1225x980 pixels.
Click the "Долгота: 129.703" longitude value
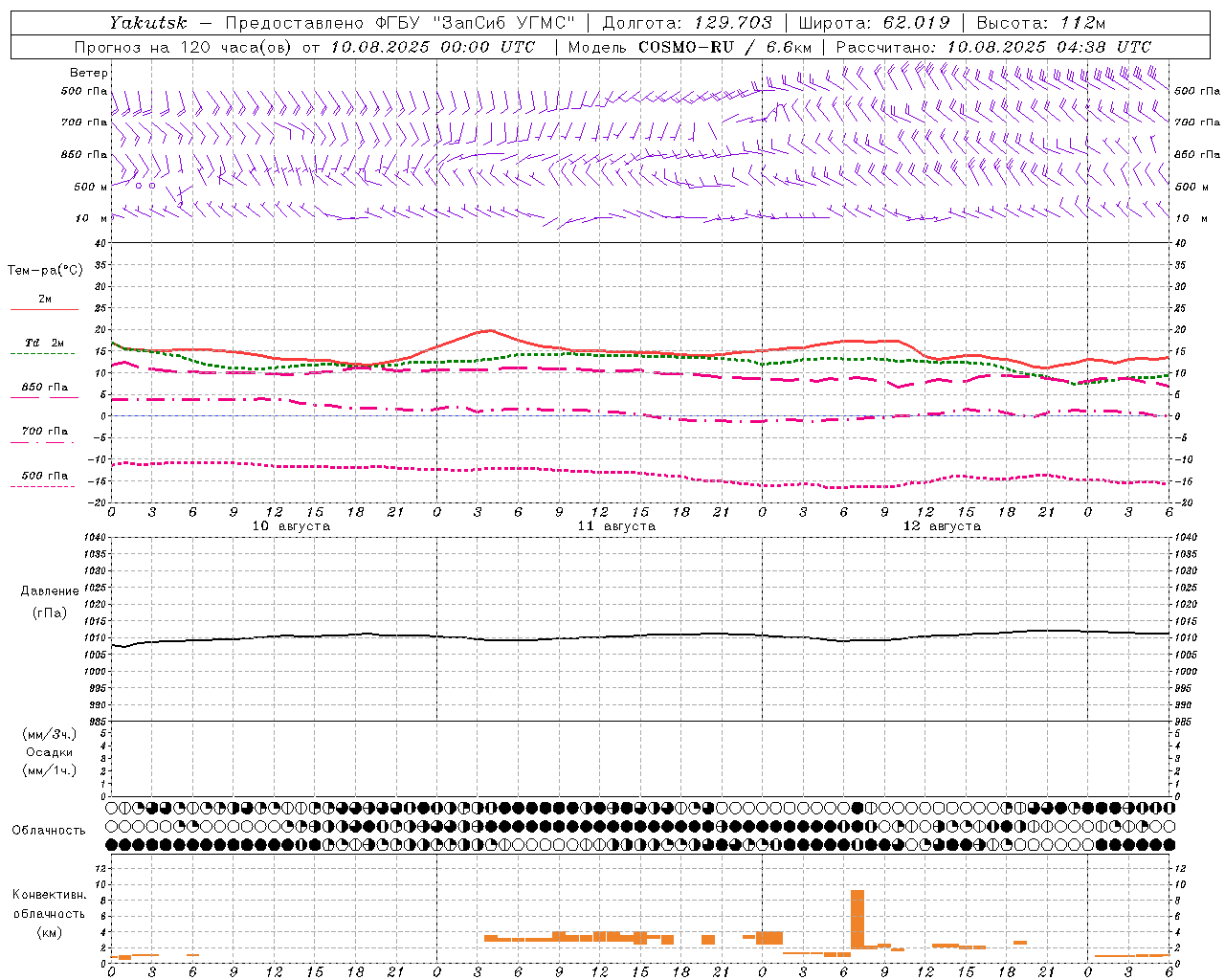tap(686, 23)
